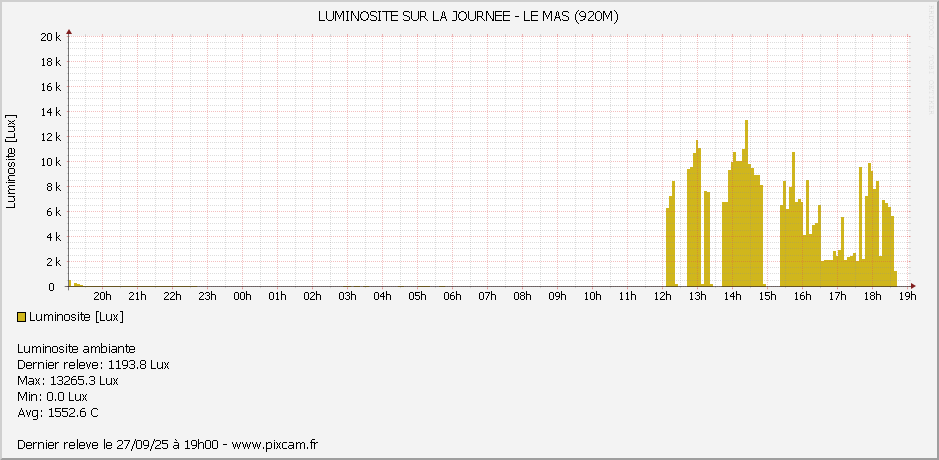
Task: Click the 19h tick label on x-axis
Action: [x=907, y=296]
